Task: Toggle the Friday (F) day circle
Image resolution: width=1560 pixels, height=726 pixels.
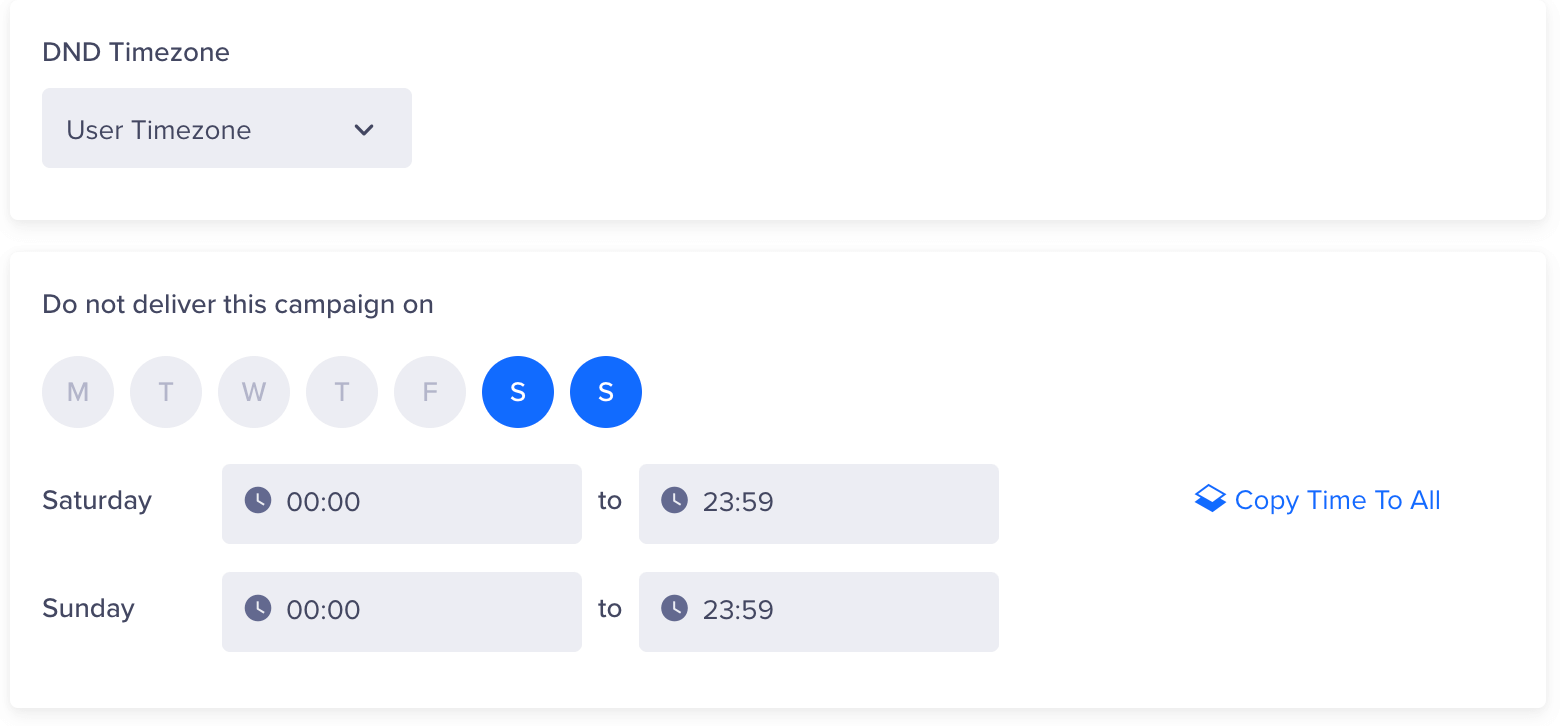Action: tap(430, 392)
